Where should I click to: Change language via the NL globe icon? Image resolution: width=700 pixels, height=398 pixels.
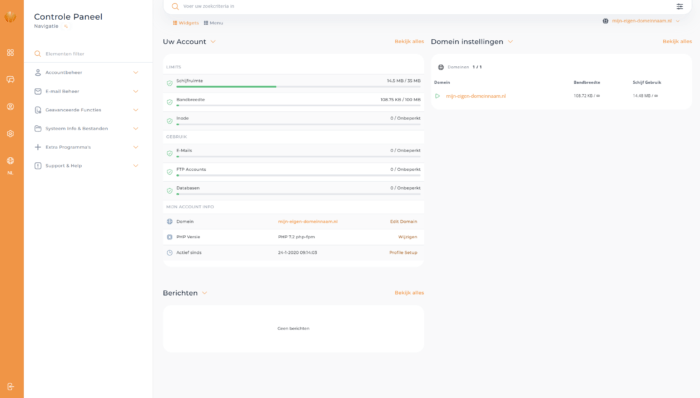pyautogui.click(x=10, y=161)
